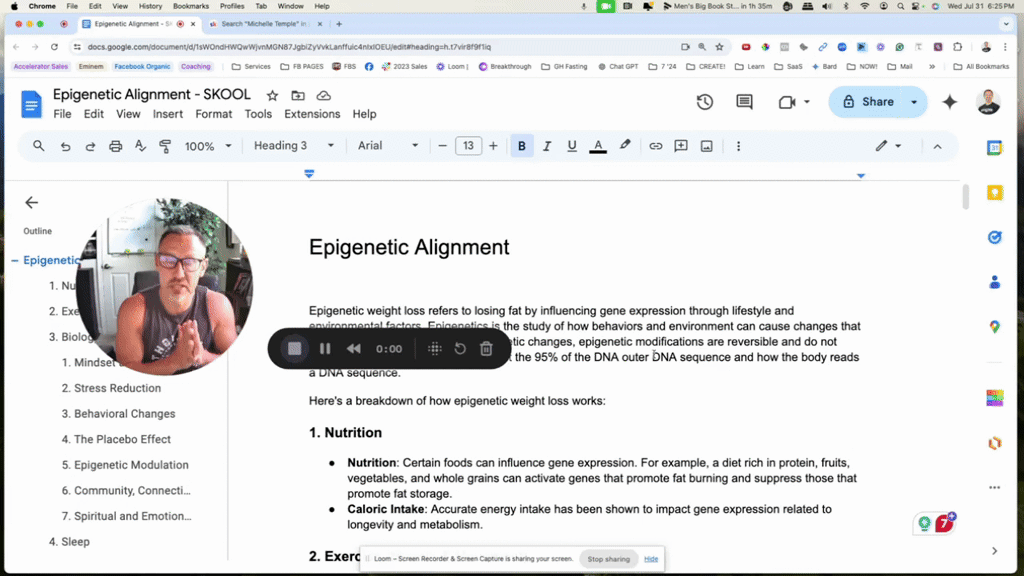This screenshot has height=576, width=1024.
Task: Open the text color picker
Action: [x=598, y=146]
